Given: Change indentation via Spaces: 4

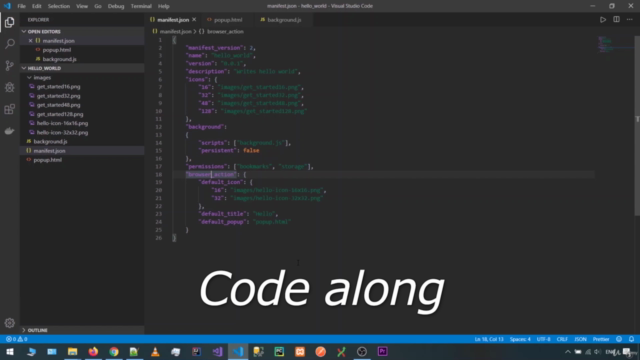Looking at the screenshot, I should coord(520,339).
